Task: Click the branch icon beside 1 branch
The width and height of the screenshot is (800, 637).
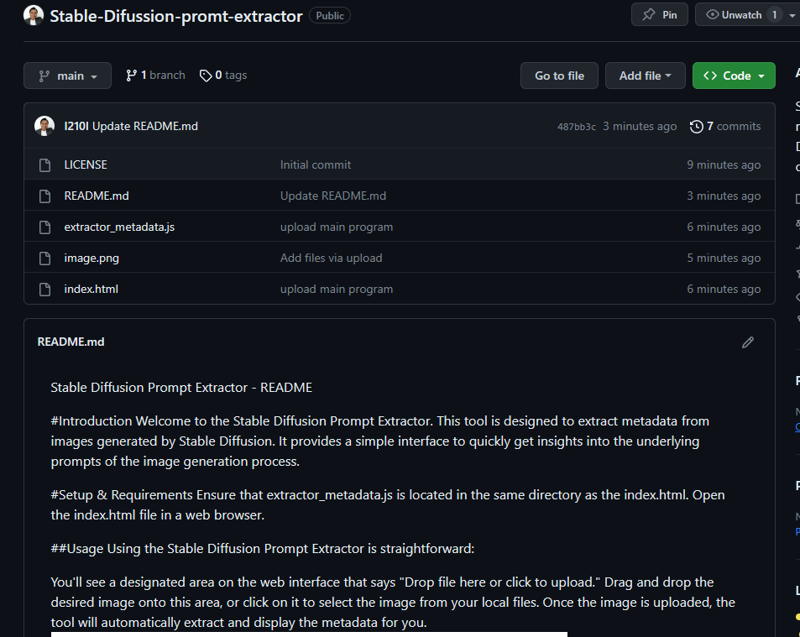Action: coord(131,75)
